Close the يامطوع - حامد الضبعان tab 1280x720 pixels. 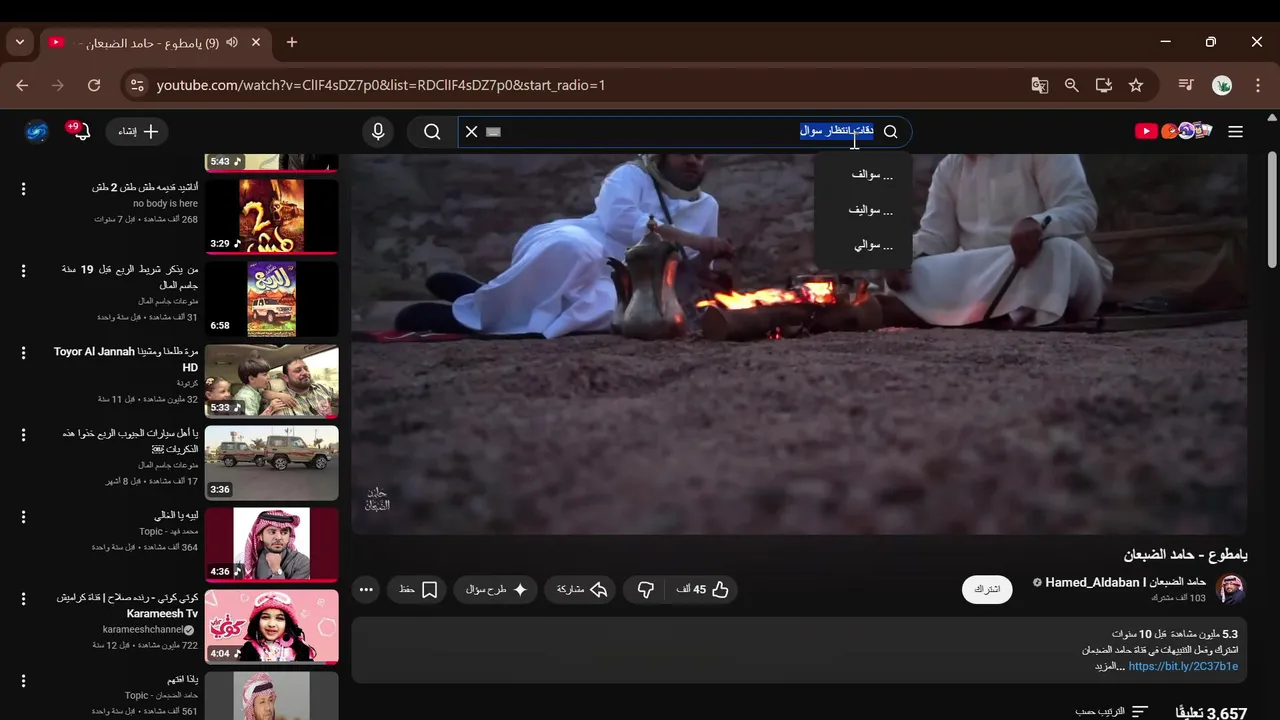pos(256,42)
